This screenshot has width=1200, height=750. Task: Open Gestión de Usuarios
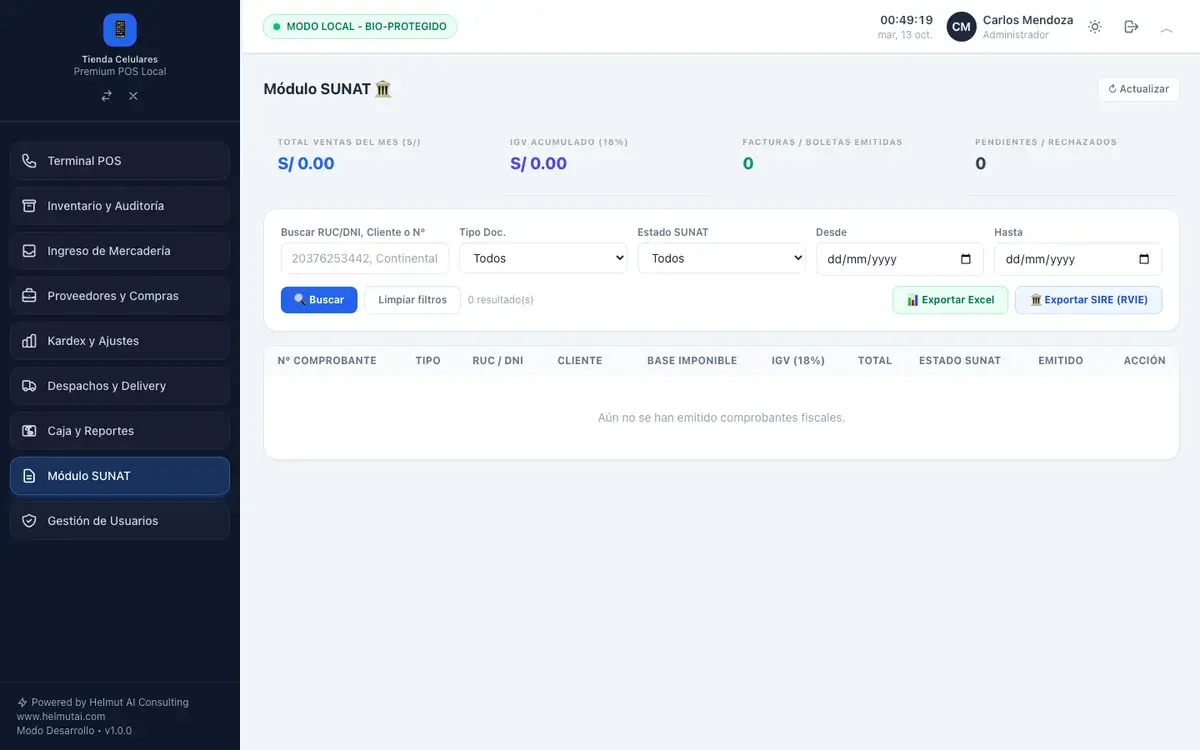(x=120, y=521)
